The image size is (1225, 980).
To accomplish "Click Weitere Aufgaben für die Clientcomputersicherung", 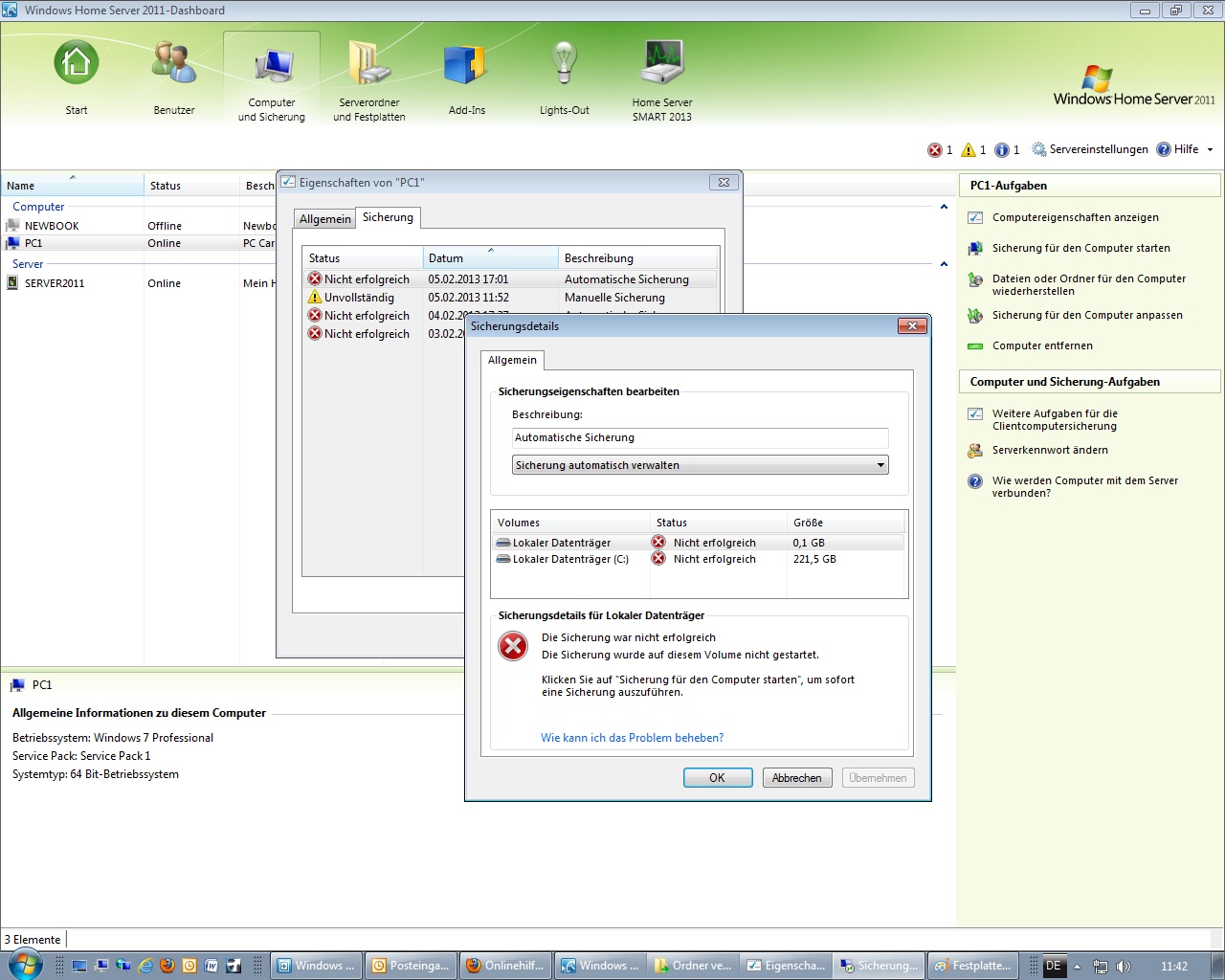I will 1055,420.
